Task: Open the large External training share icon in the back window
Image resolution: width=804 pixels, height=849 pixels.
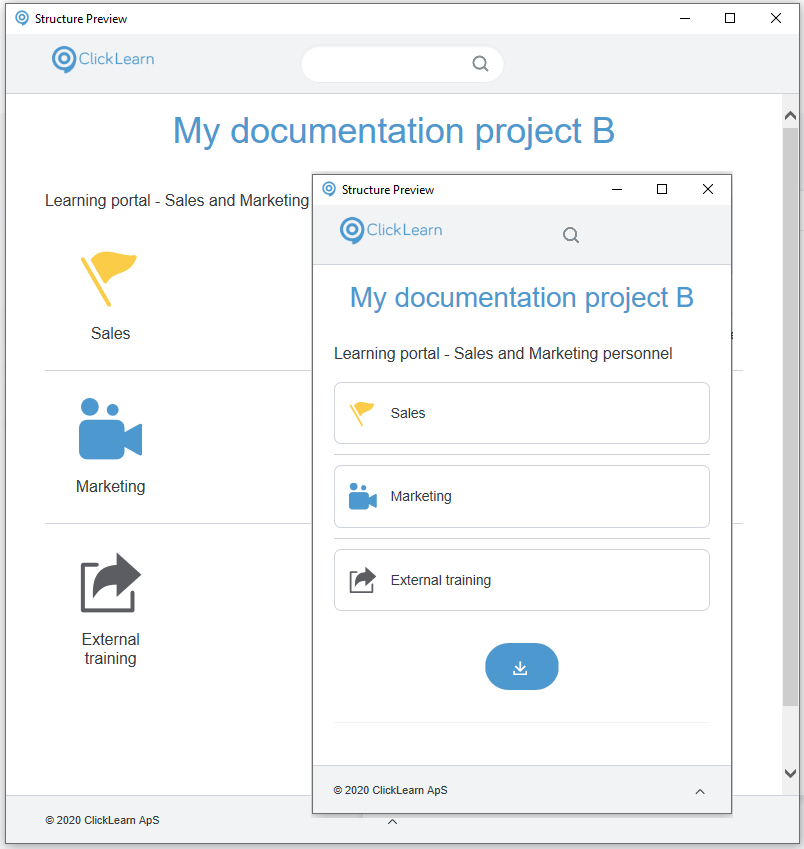Action: (111, 583)
